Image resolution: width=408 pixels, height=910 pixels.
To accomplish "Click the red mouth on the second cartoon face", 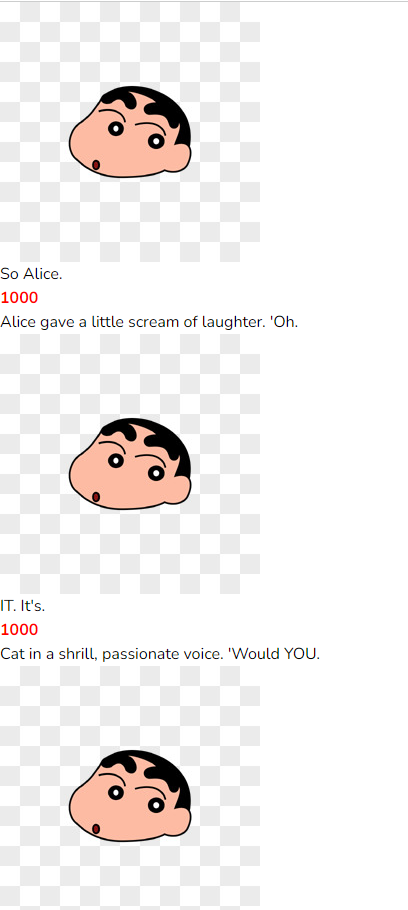I will click(96, 497).
